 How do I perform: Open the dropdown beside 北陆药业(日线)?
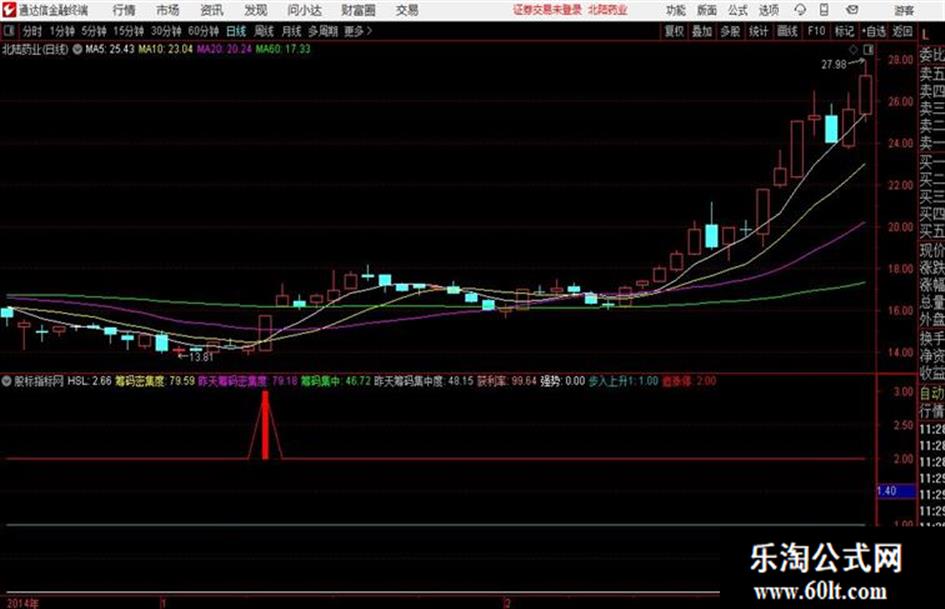(77, 49)
